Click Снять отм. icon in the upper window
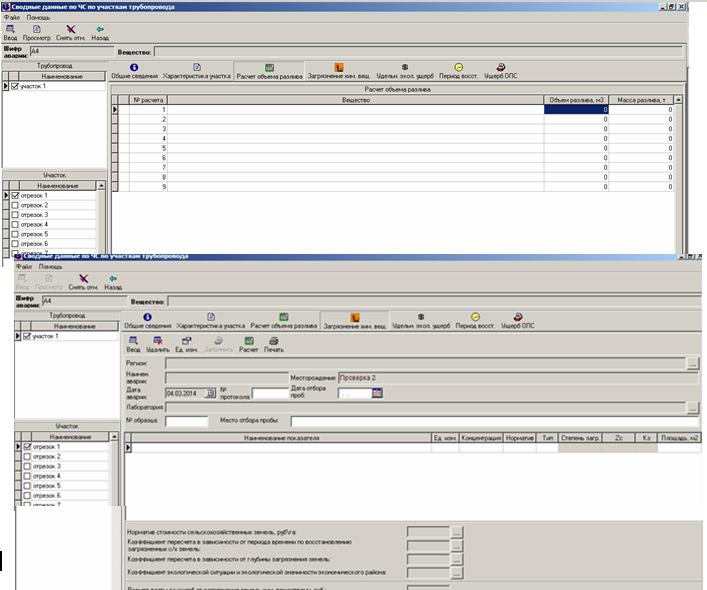Screen dimensions: 707x590 click(70, 32)
